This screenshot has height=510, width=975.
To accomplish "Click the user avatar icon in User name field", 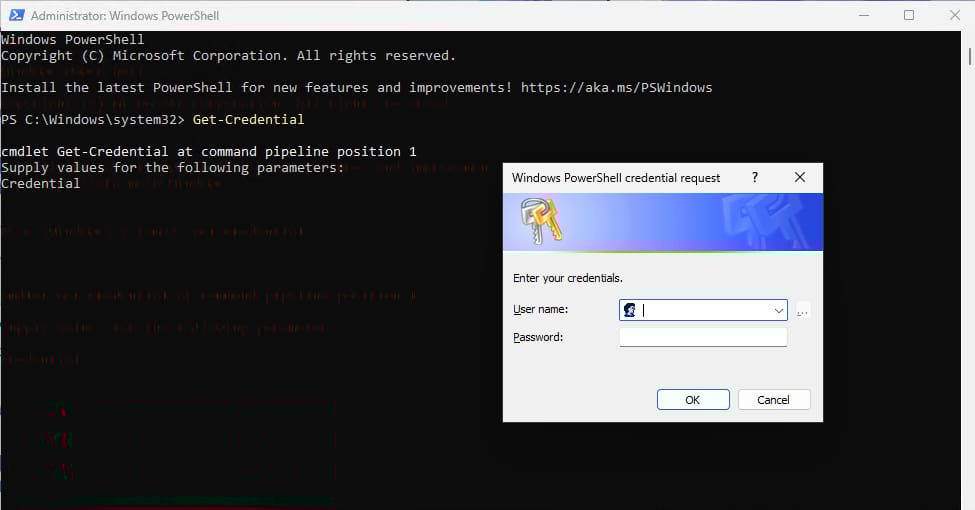I will (630, 310).
